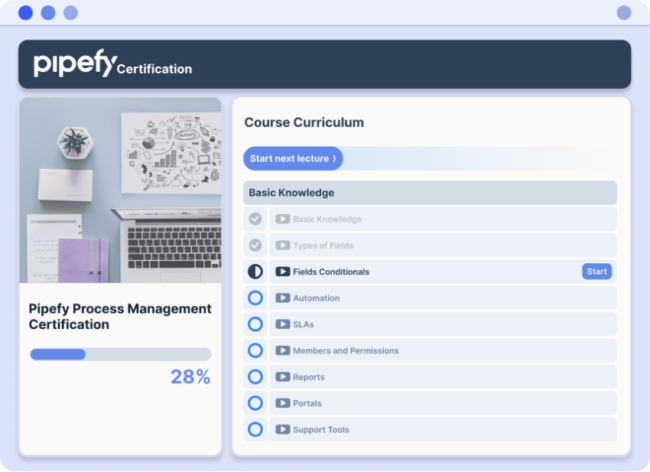
Task: Open the Automation lecture
Action: pyautogui.click(x=443, y=298)
